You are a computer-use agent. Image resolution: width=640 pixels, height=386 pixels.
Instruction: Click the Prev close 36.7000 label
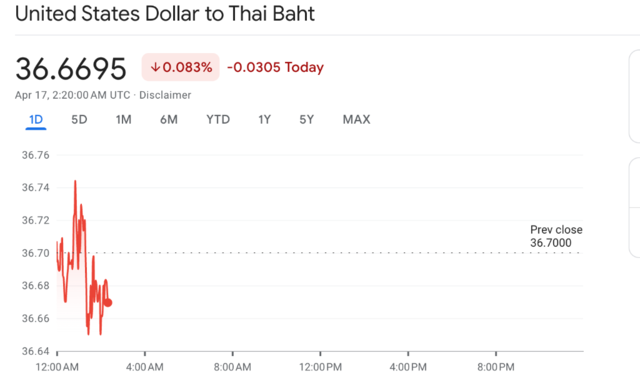click(x=556, y=236)
